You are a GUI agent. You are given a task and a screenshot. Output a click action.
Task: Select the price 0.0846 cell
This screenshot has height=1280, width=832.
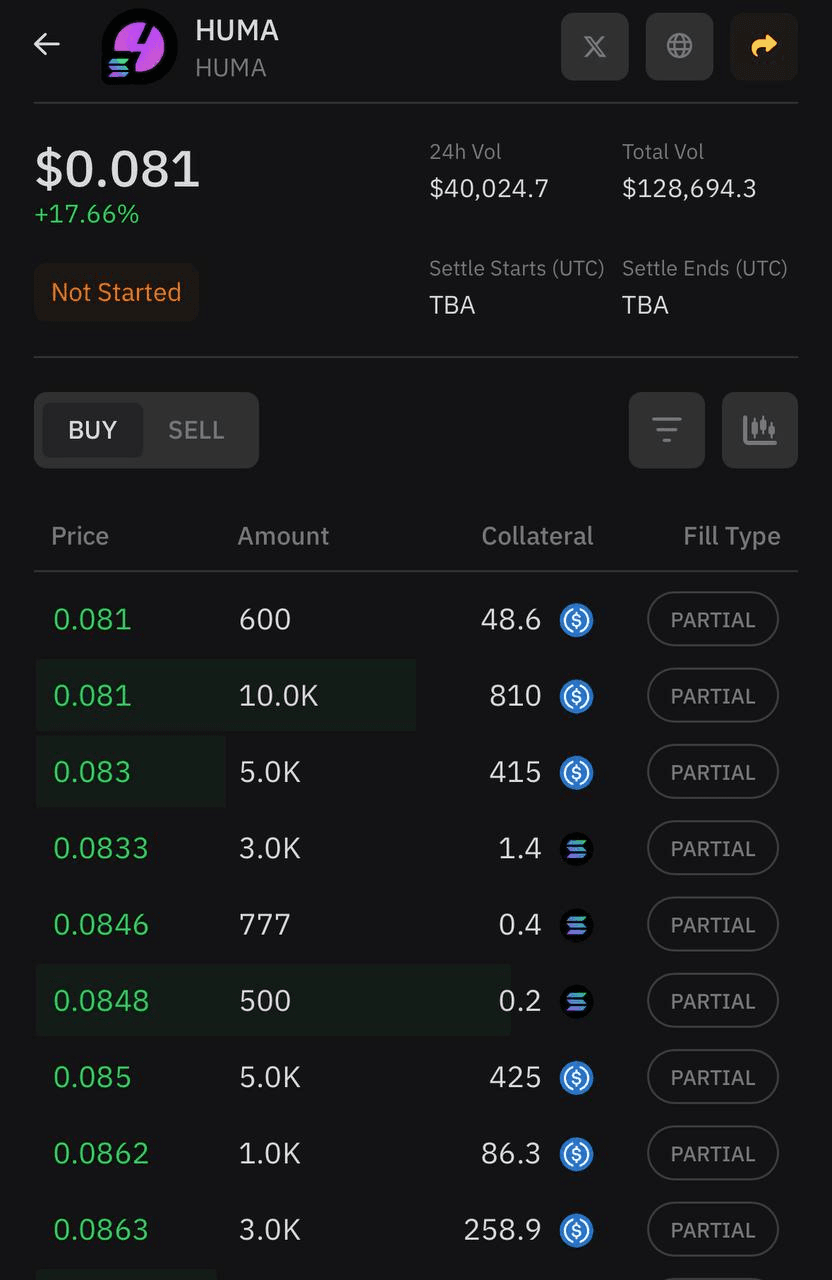pyautogui.click(x=101, y=924)
